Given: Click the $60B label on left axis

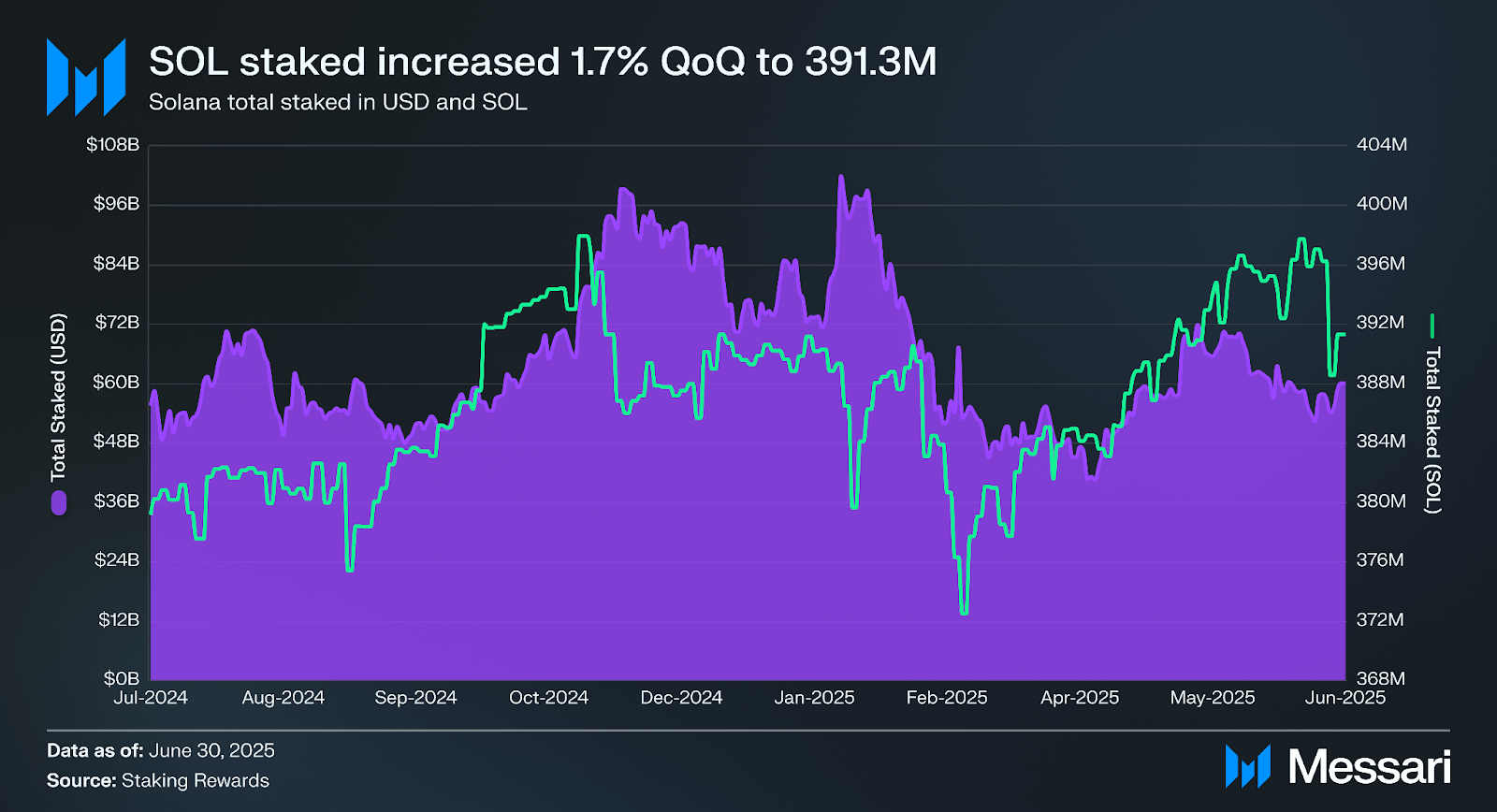Looking at the screenshot, I should click(116, 383).
